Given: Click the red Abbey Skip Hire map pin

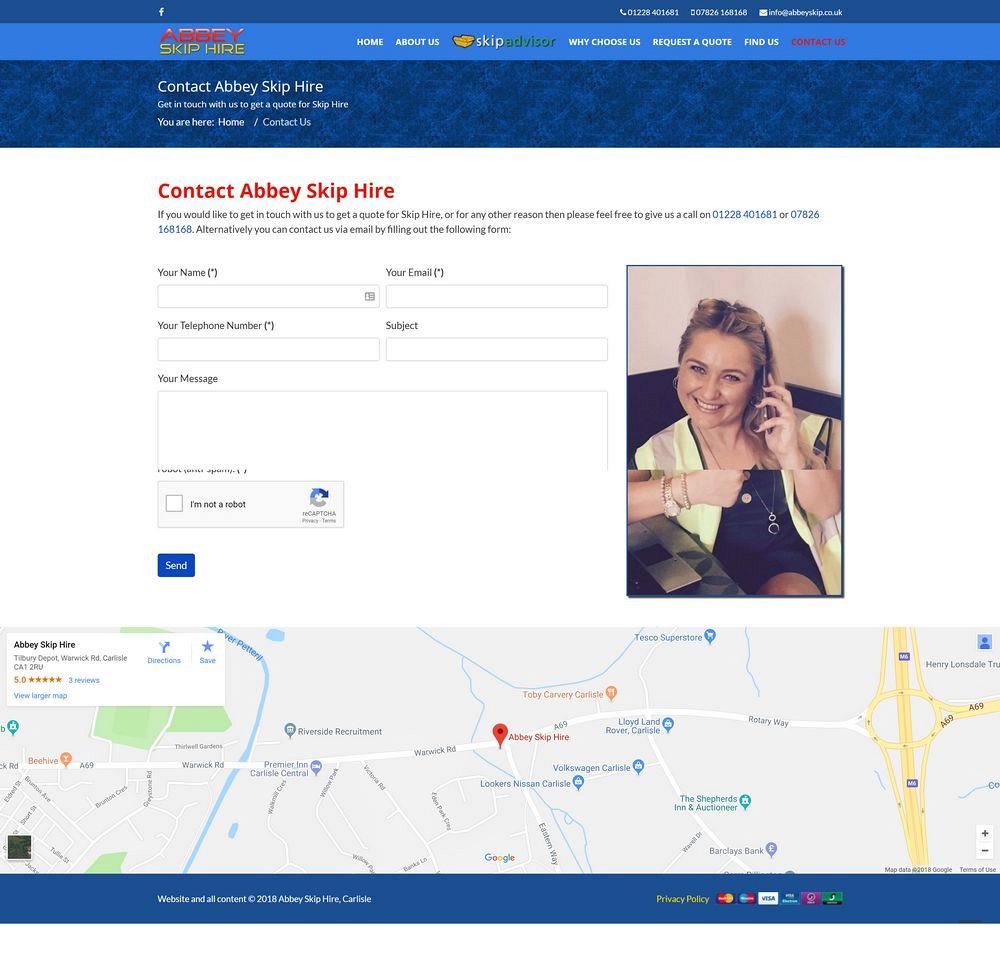Looking at the screenshot, I should [500, 735].
